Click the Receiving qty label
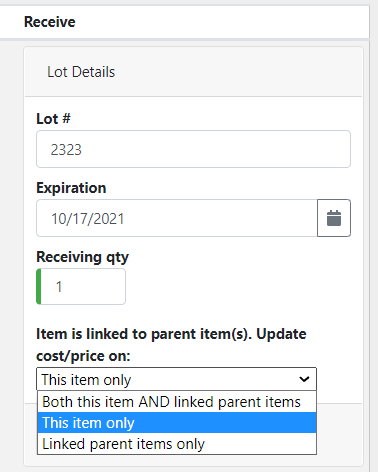The image size is (378, 472). (82, 257)
